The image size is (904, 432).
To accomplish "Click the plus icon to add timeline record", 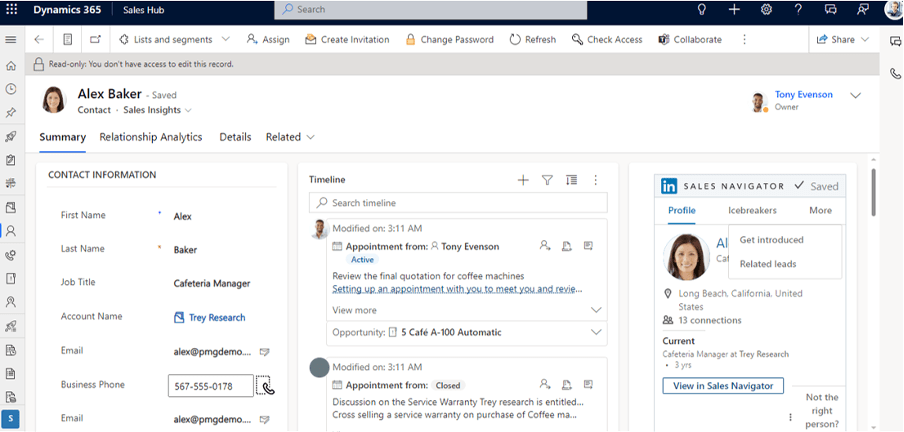I will tap(522, 180).
